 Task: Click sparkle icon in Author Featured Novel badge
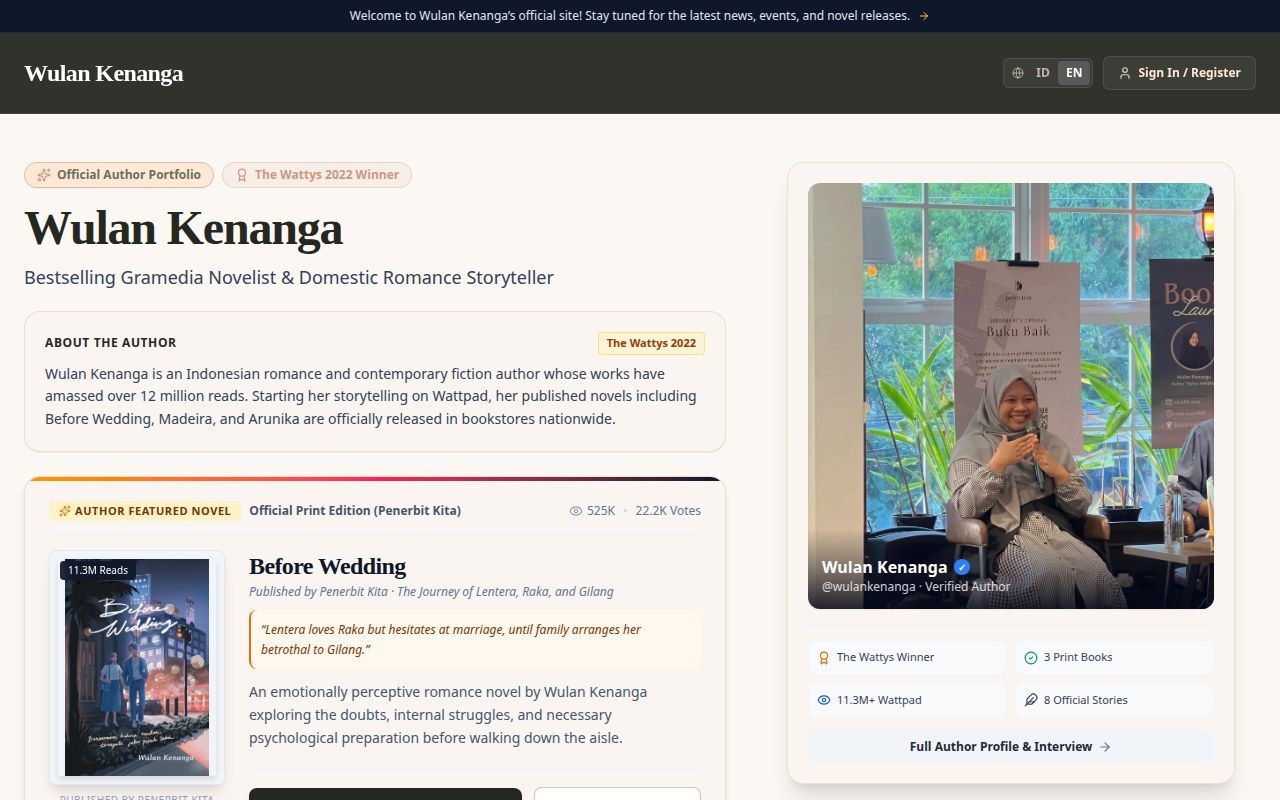coord(65,511)
